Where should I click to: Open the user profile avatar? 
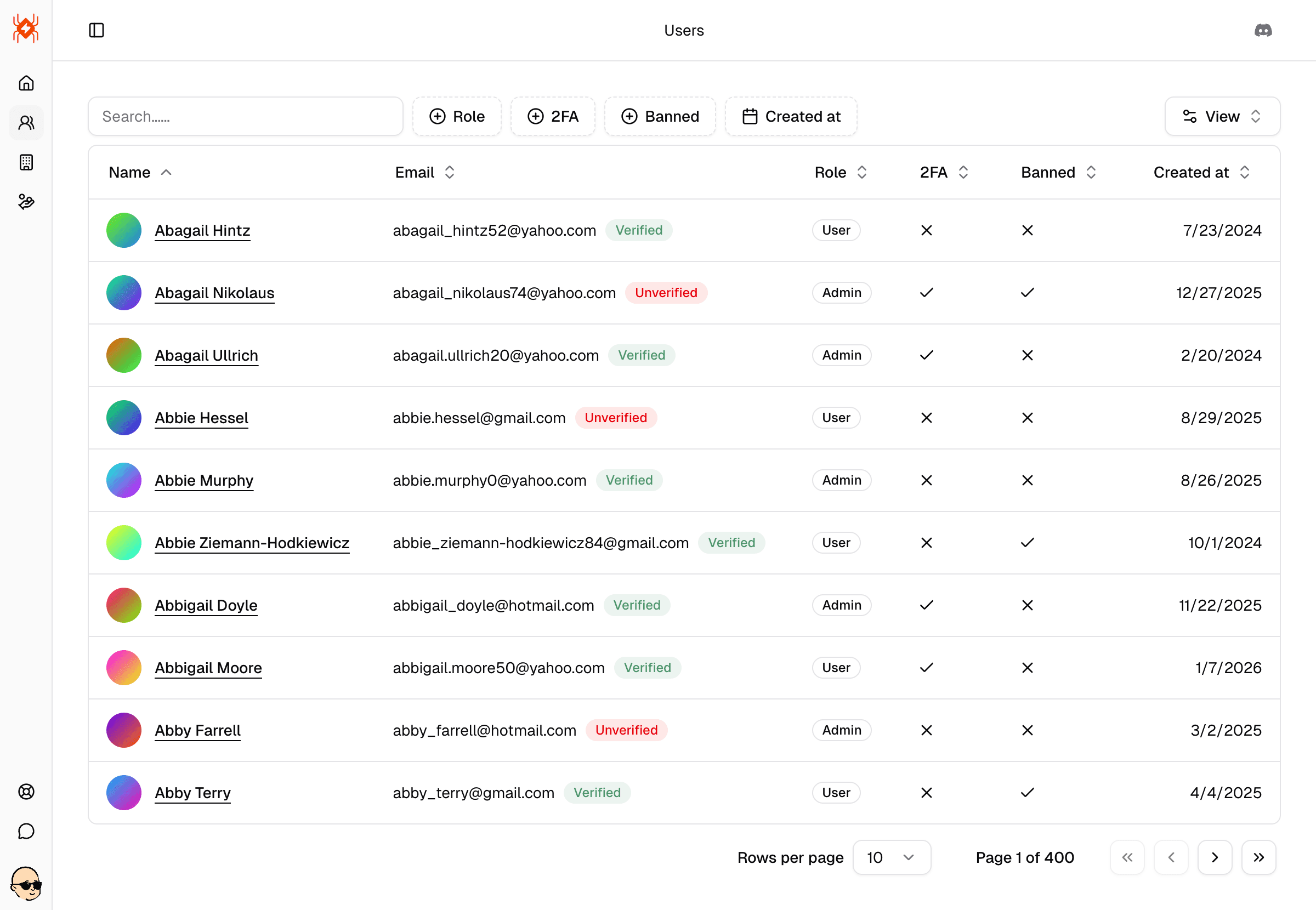[x=26, y=883]
